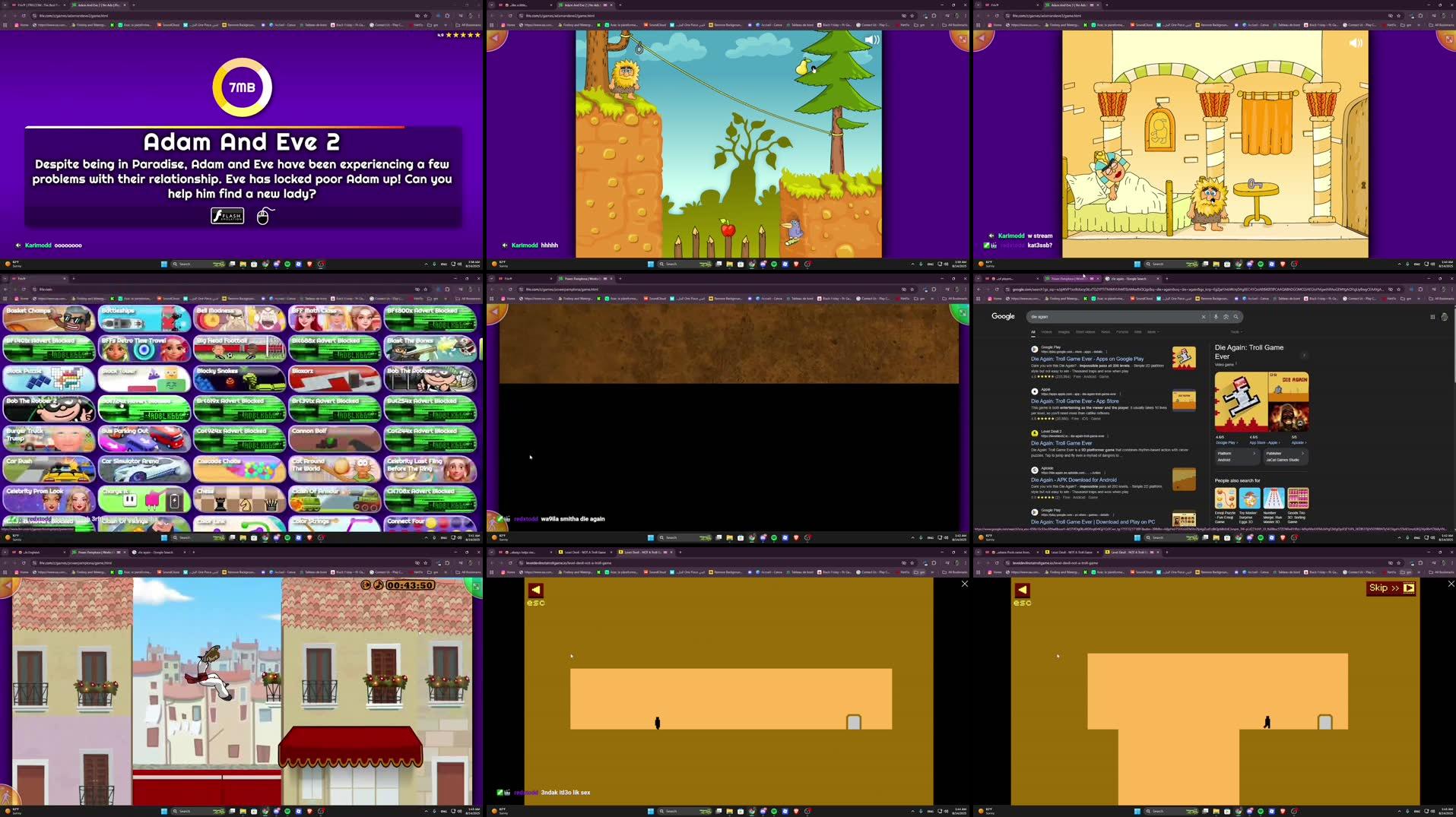Viewport: 1456px width, 817px height.
Task: Bookmark the page with the star in the title window
Action: pos(425,15)
